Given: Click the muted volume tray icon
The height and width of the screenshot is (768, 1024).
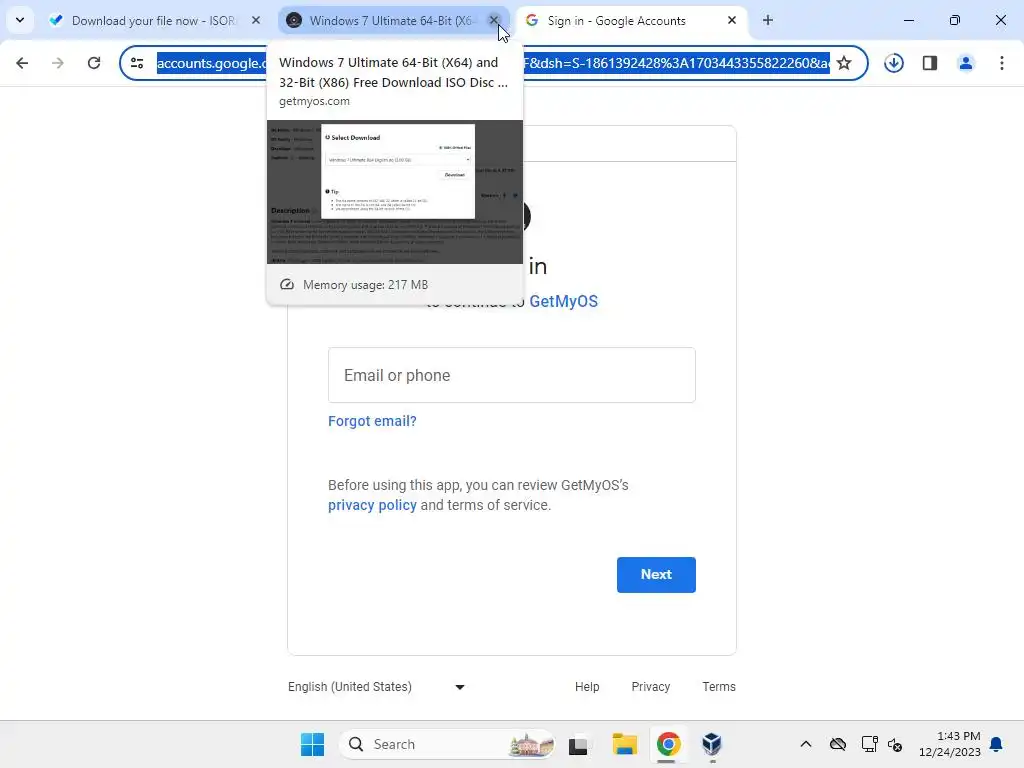Looking at the screenshot, I should coord(895,744).
